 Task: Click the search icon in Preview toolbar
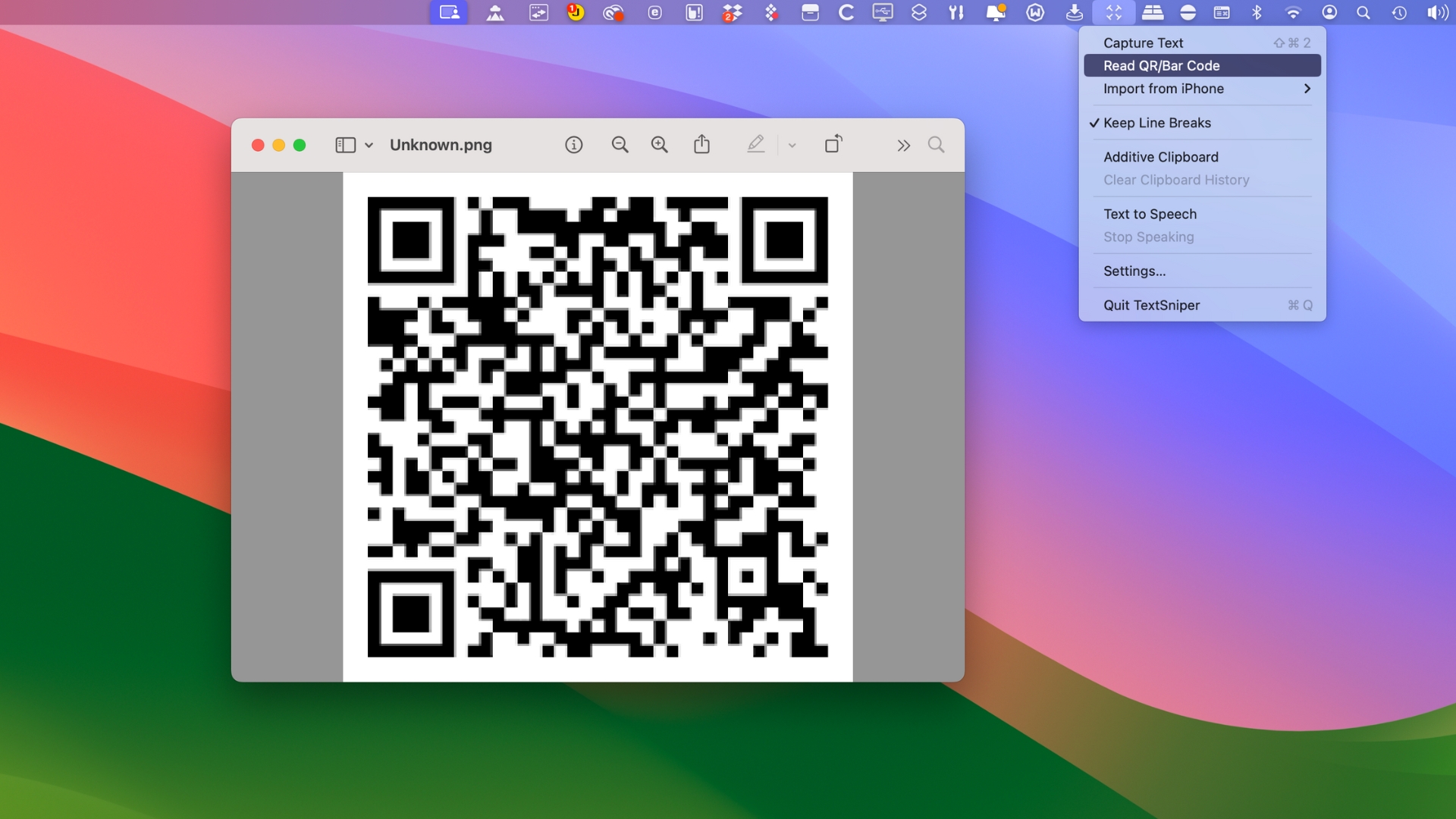pos(937,145)
